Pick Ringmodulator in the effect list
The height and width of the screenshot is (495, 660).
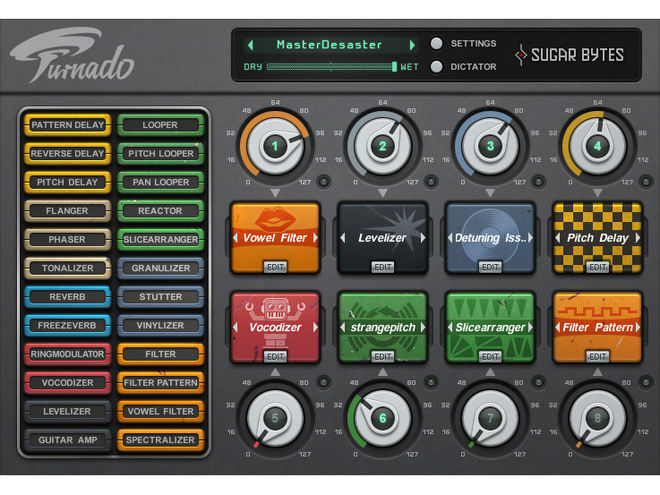67,354
